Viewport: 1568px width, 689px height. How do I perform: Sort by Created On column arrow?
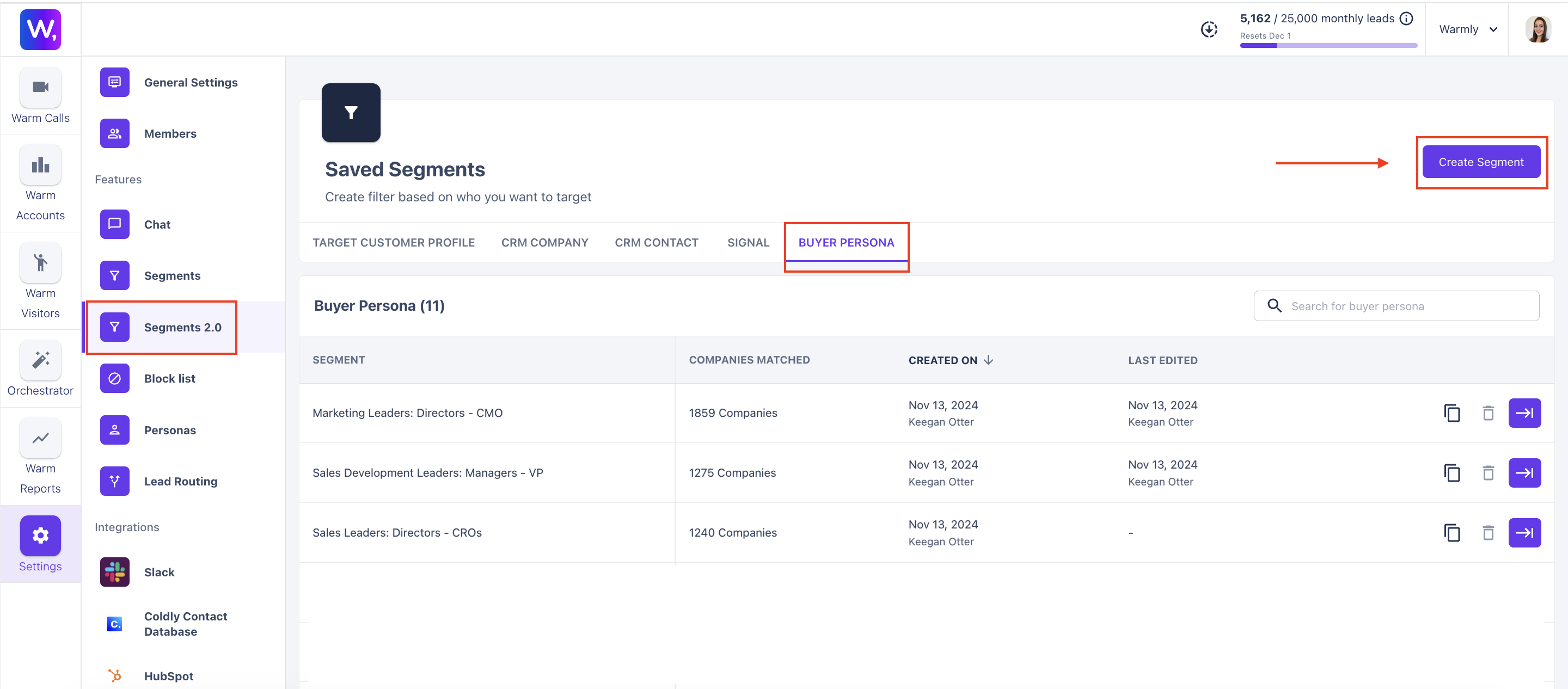tap(988, 360)
